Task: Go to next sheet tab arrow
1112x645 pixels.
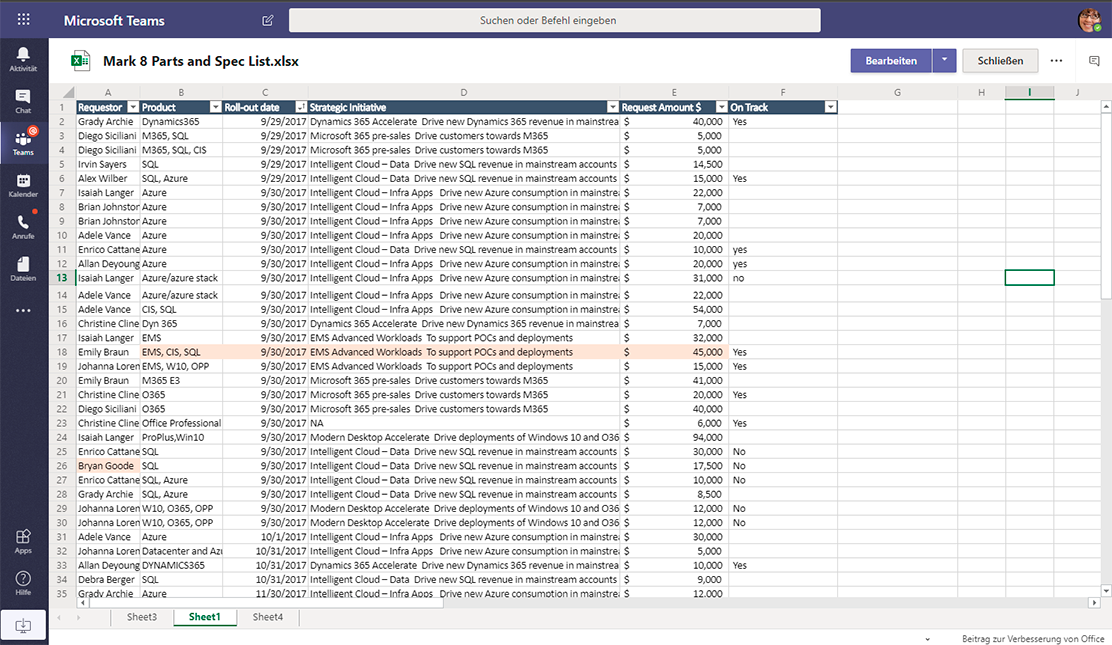Action: [x=77, y=617]
